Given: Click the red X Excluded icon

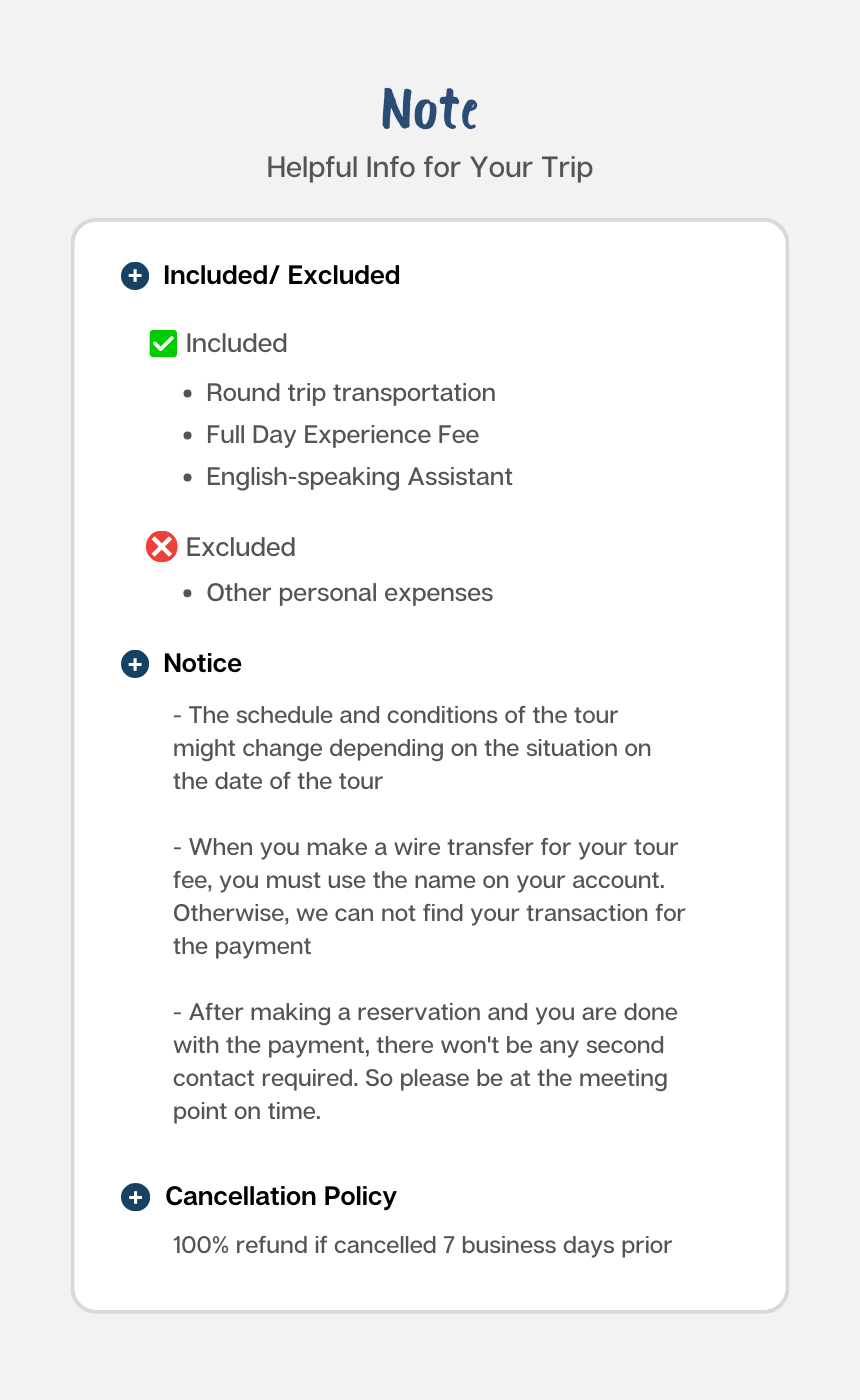Looking at the screenshot, I should tap(161, 547).
